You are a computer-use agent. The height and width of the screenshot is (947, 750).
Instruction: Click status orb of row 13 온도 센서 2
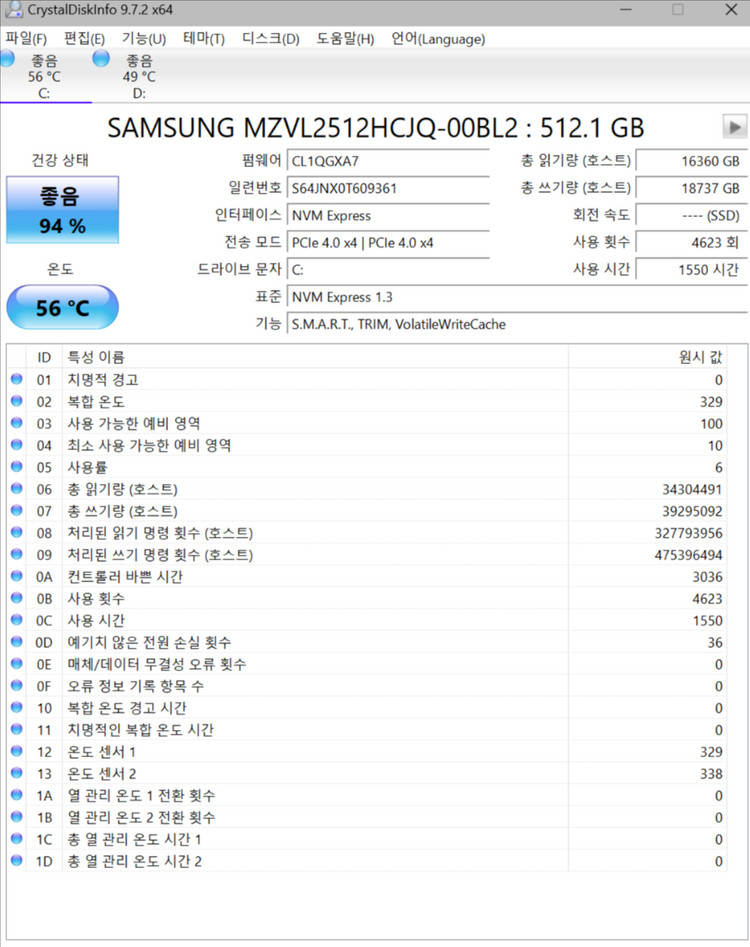(17, 772)
